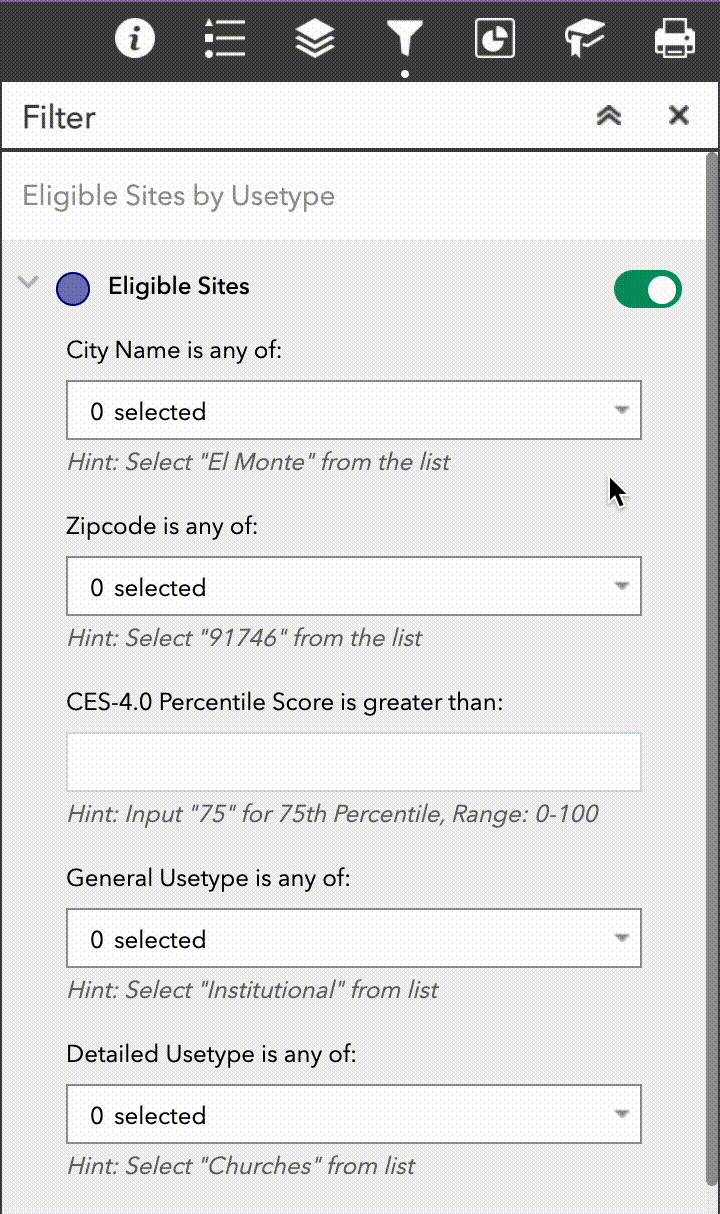Open the City Name dropdown
Screen dimensions: 720x1214
point(353,410)
